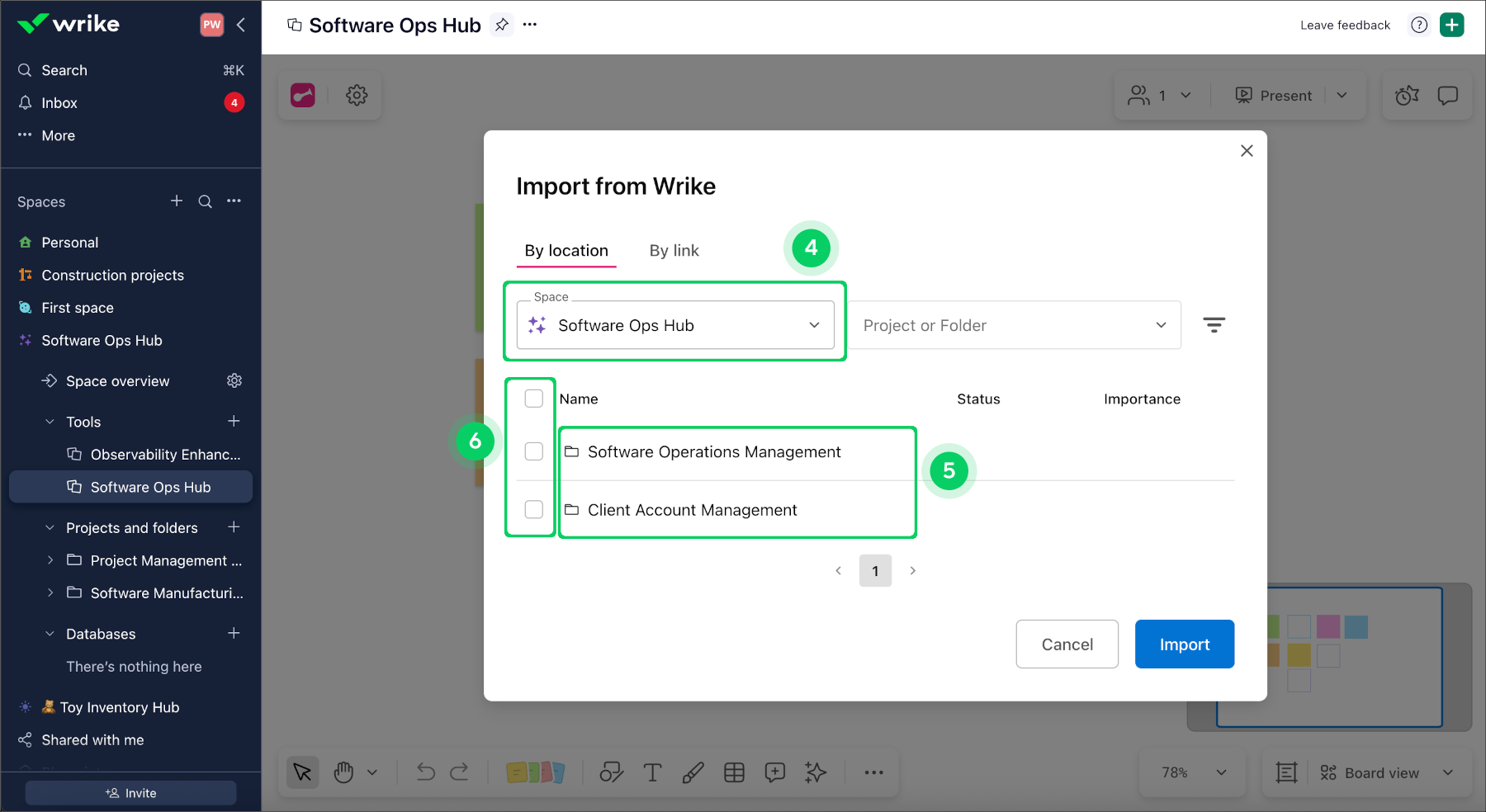Select the shapes tool on the toolbar
Screen dimensions: 1486x812
pos(612,772)
